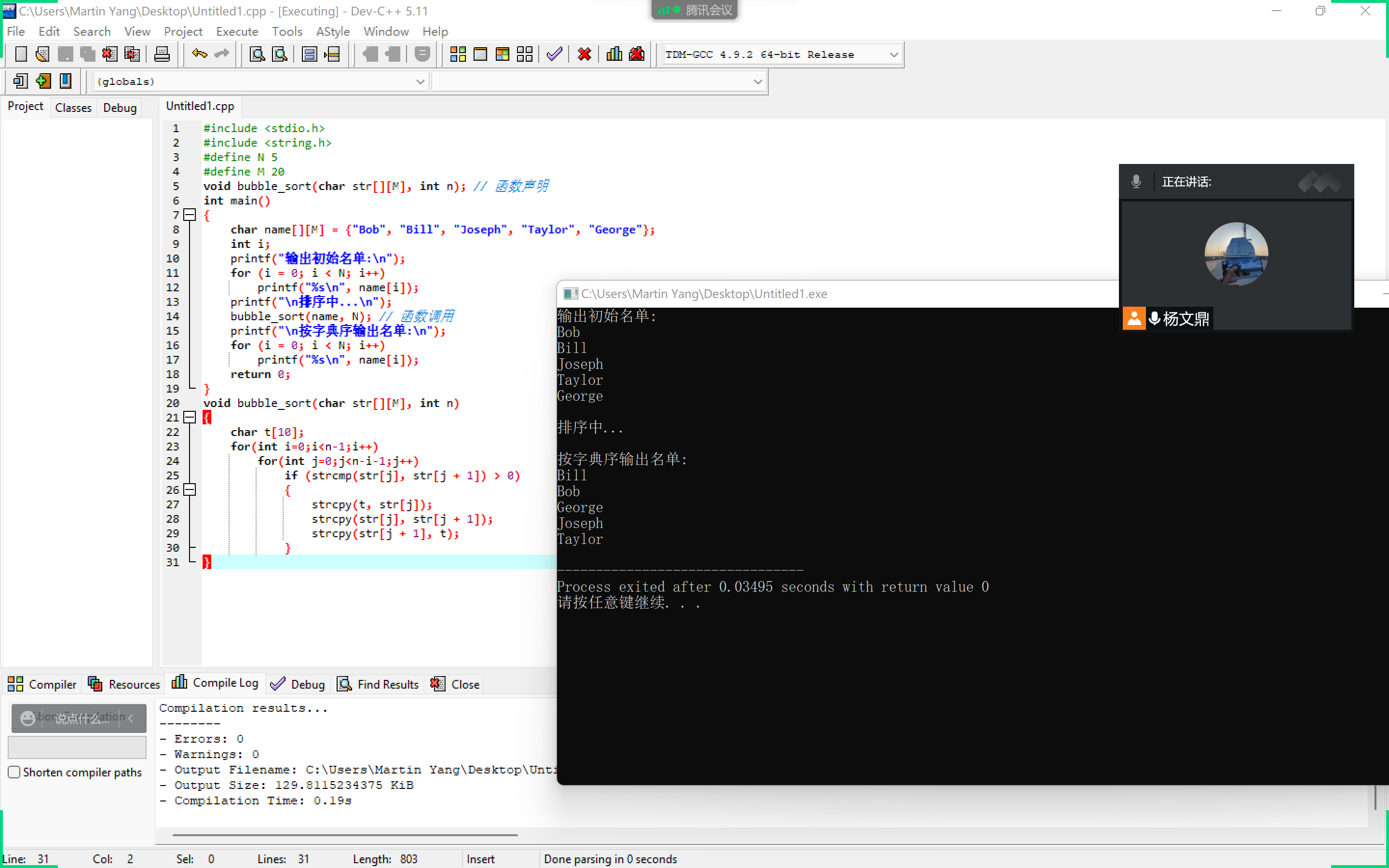Click the green plus Insert icon
This screenshot has height=868, width=1389.
pyautogui.click(x=43, y=81)
